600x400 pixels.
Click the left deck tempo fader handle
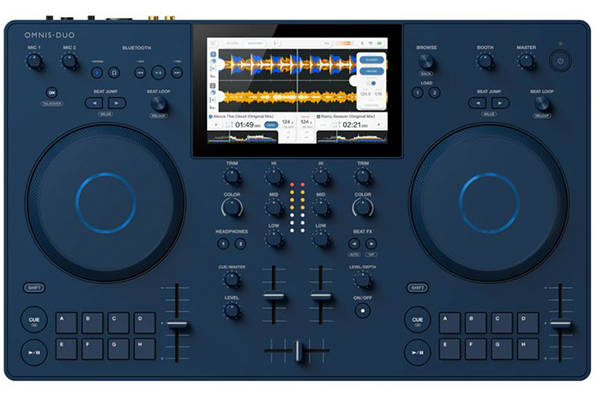[177, 324]
